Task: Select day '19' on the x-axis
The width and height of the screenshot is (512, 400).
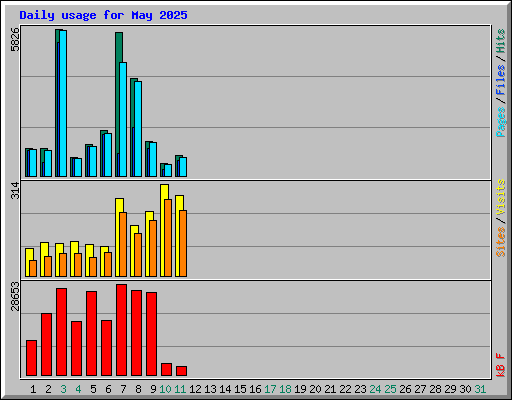Action: click(x=300, y=389)
